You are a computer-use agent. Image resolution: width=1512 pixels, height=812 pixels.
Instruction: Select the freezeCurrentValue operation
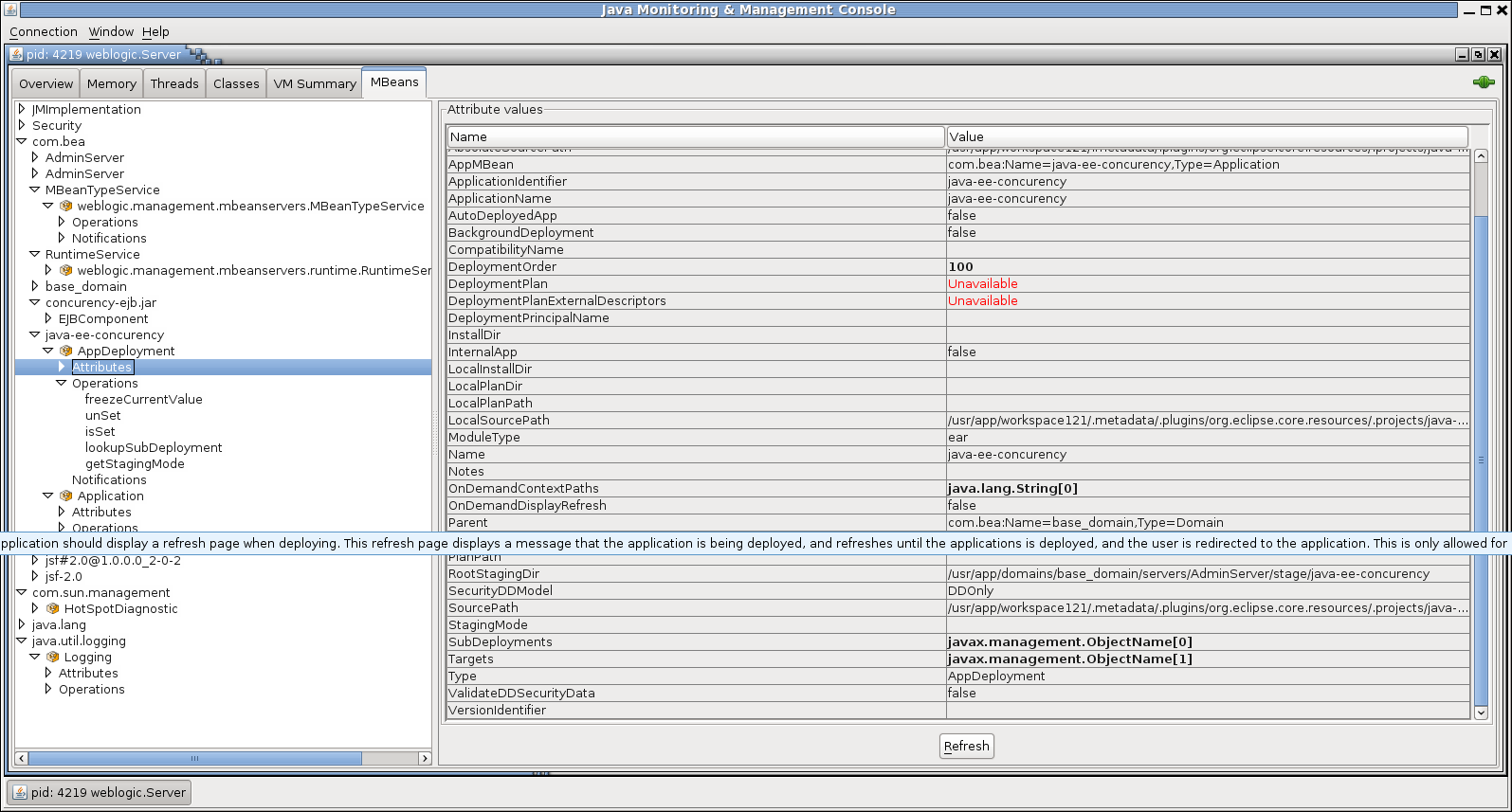(x=144, y=399)
